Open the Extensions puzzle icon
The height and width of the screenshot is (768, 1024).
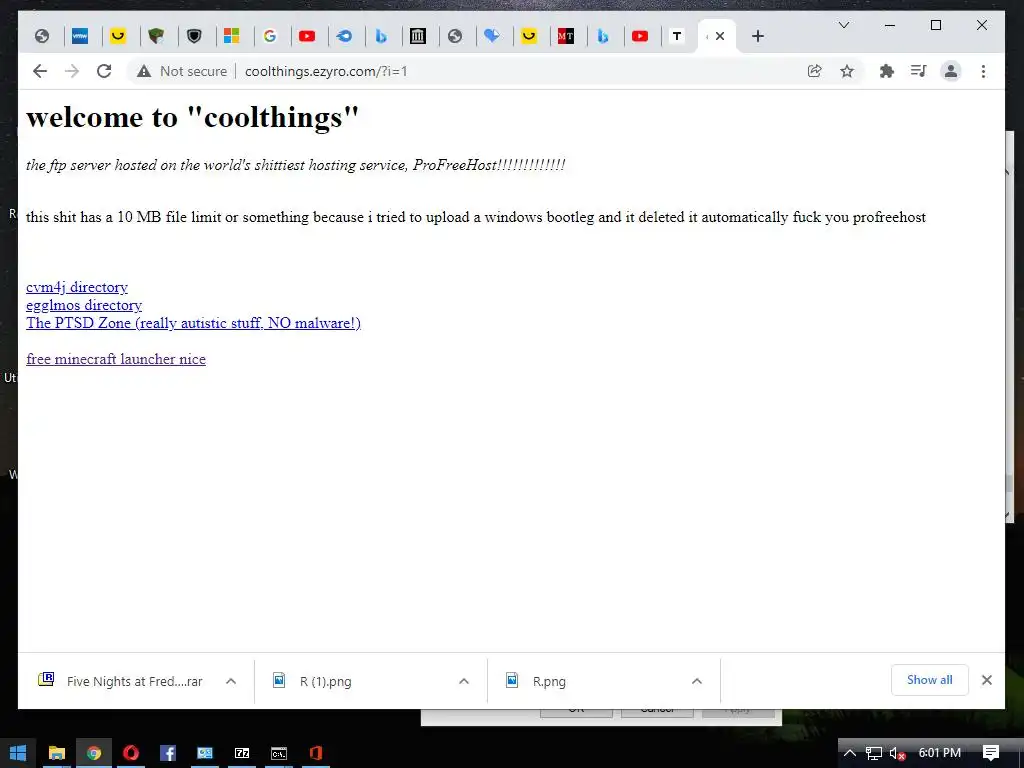tap(886, 71)
